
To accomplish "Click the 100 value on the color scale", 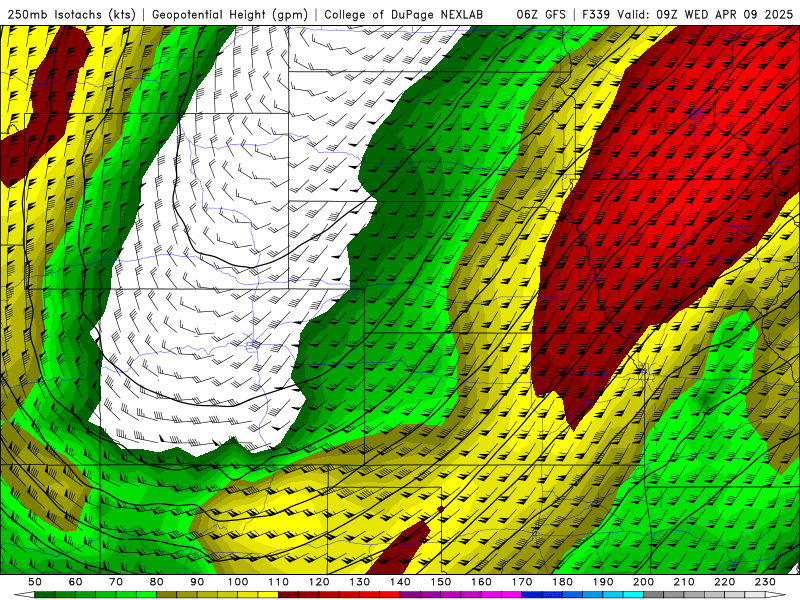I will pos(238,582).
